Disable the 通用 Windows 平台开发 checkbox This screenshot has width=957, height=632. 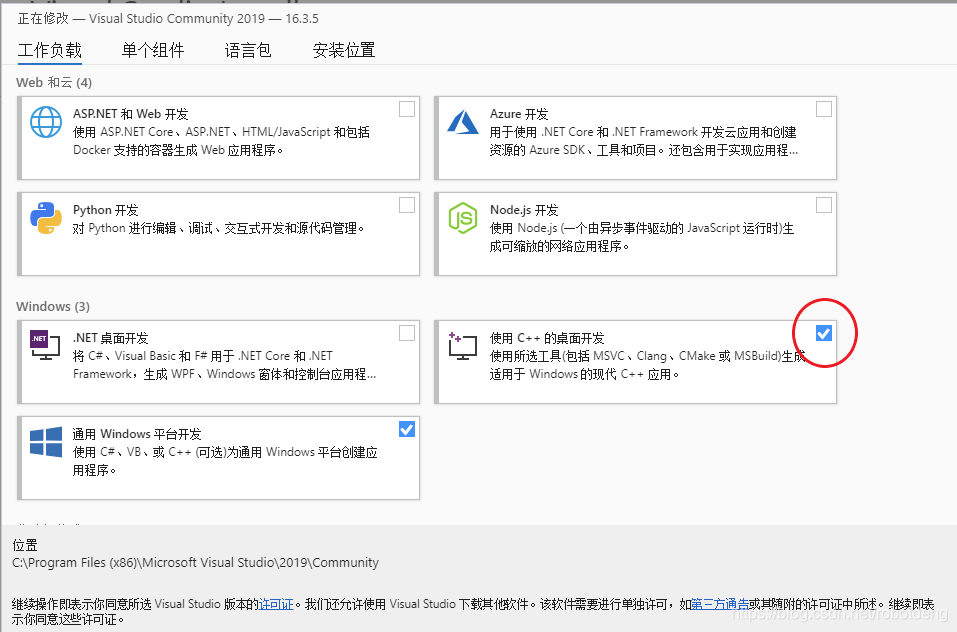pos(407,428)
